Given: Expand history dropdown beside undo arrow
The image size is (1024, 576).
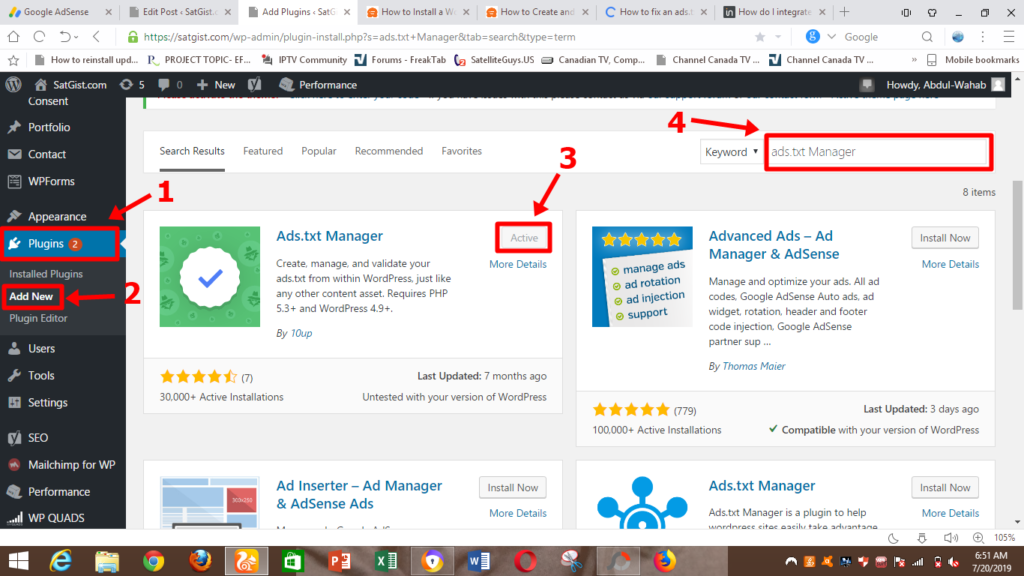Looking at the screenshot, I should (x=76, y=37).
